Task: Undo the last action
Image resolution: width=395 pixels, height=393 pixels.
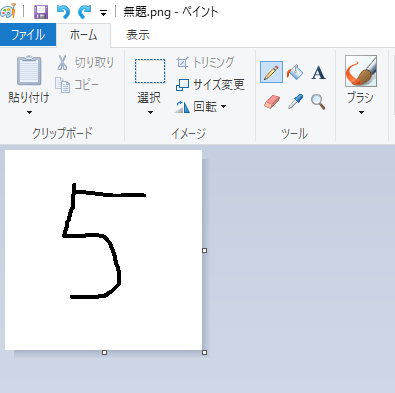Action: pyautogui.click(x=63, y=12)
